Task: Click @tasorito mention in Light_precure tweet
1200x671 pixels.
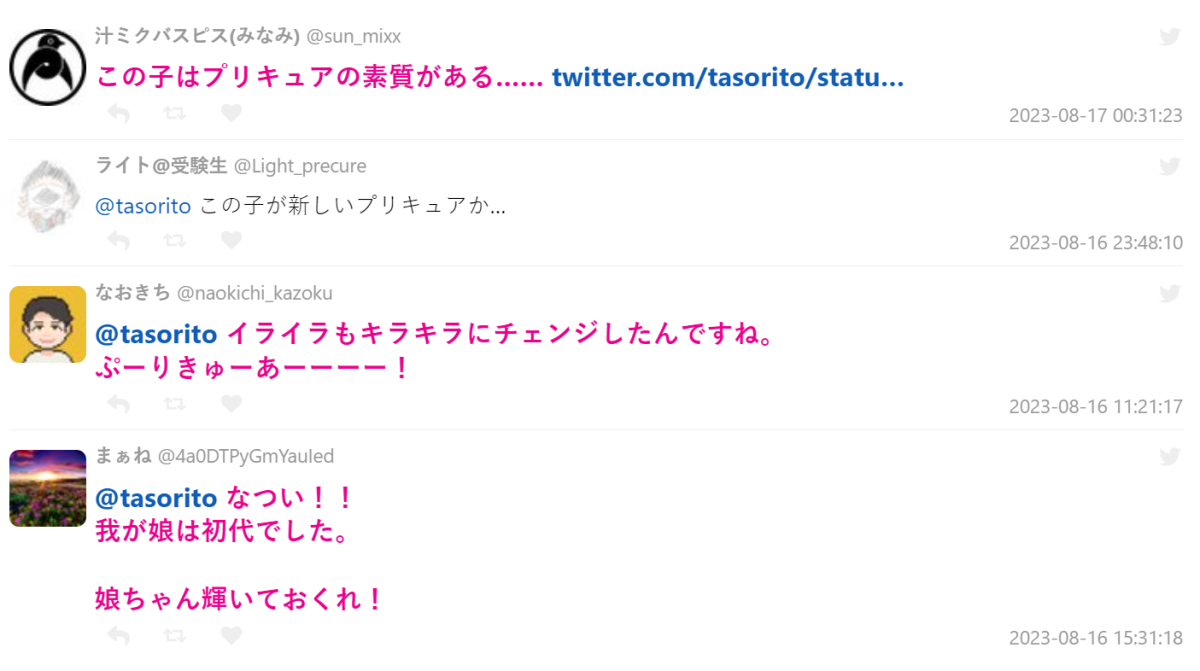Action: [x=143, y=206]
